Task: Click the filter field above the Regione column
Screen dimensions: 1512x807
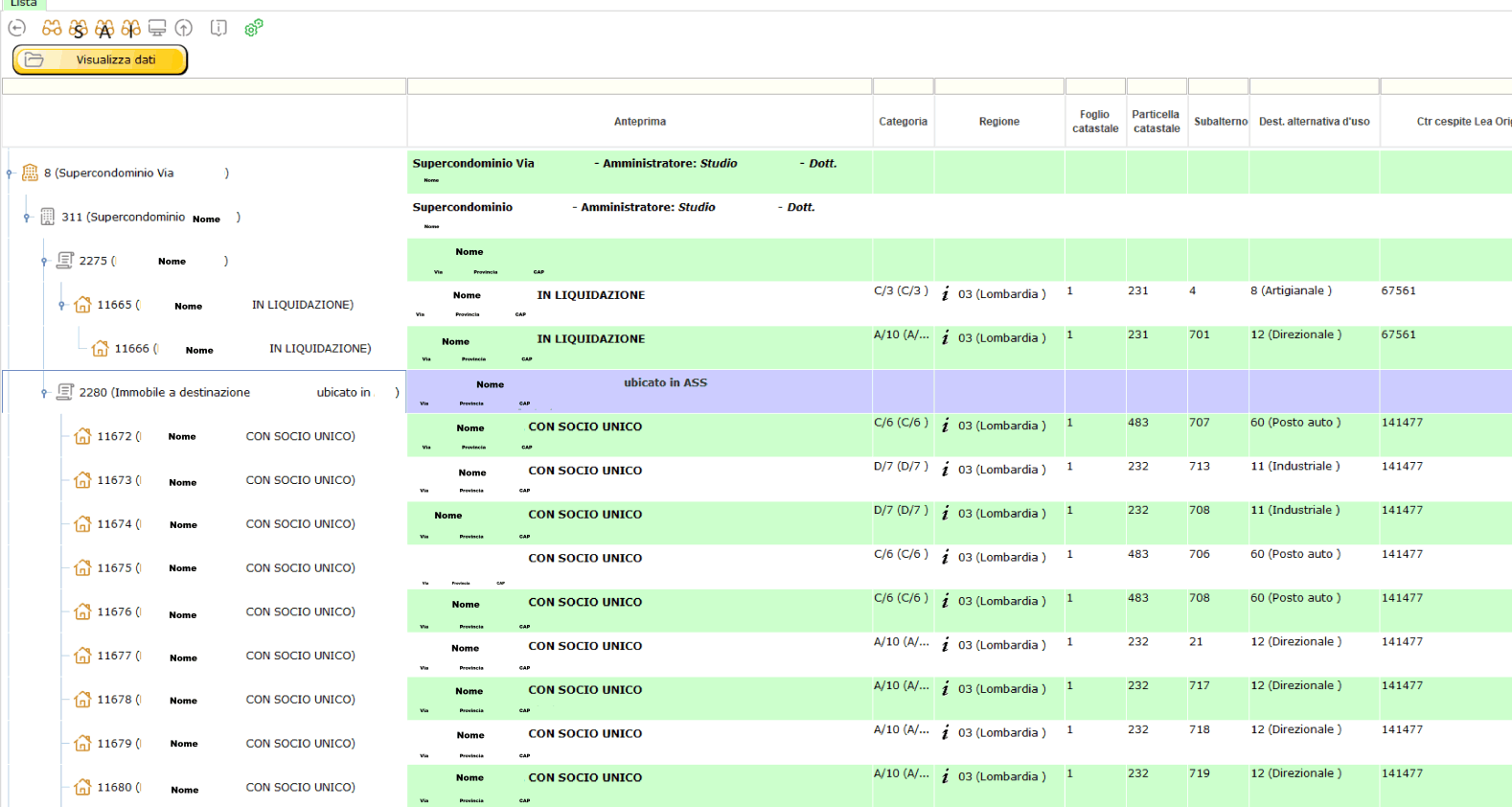Action: pyautogui.click(x=999, y=86)
